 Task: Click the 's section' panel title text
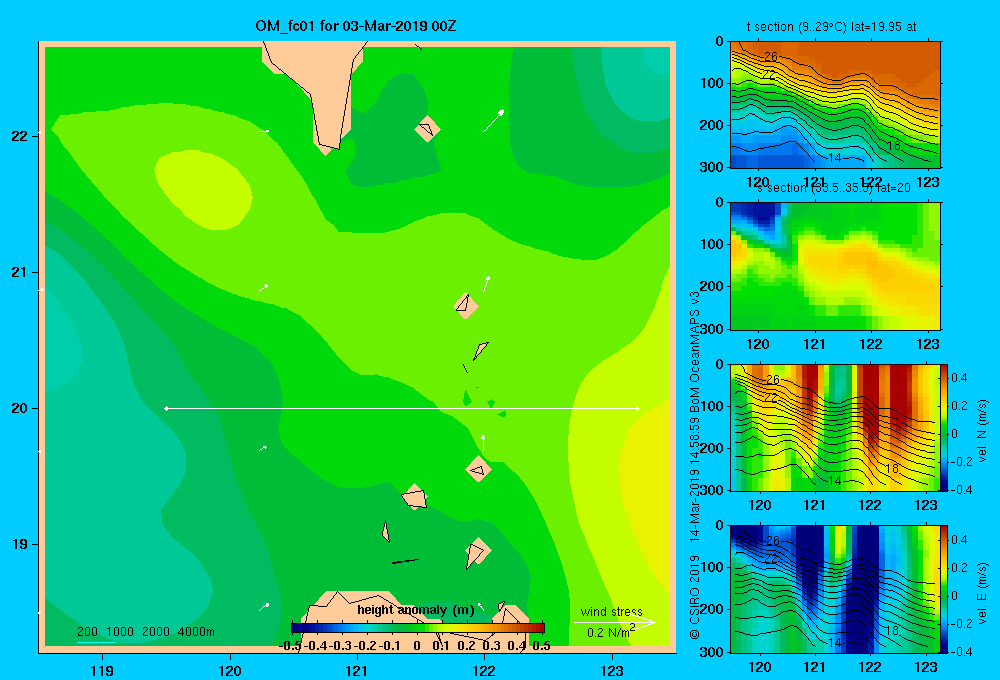tap(833, 188)
